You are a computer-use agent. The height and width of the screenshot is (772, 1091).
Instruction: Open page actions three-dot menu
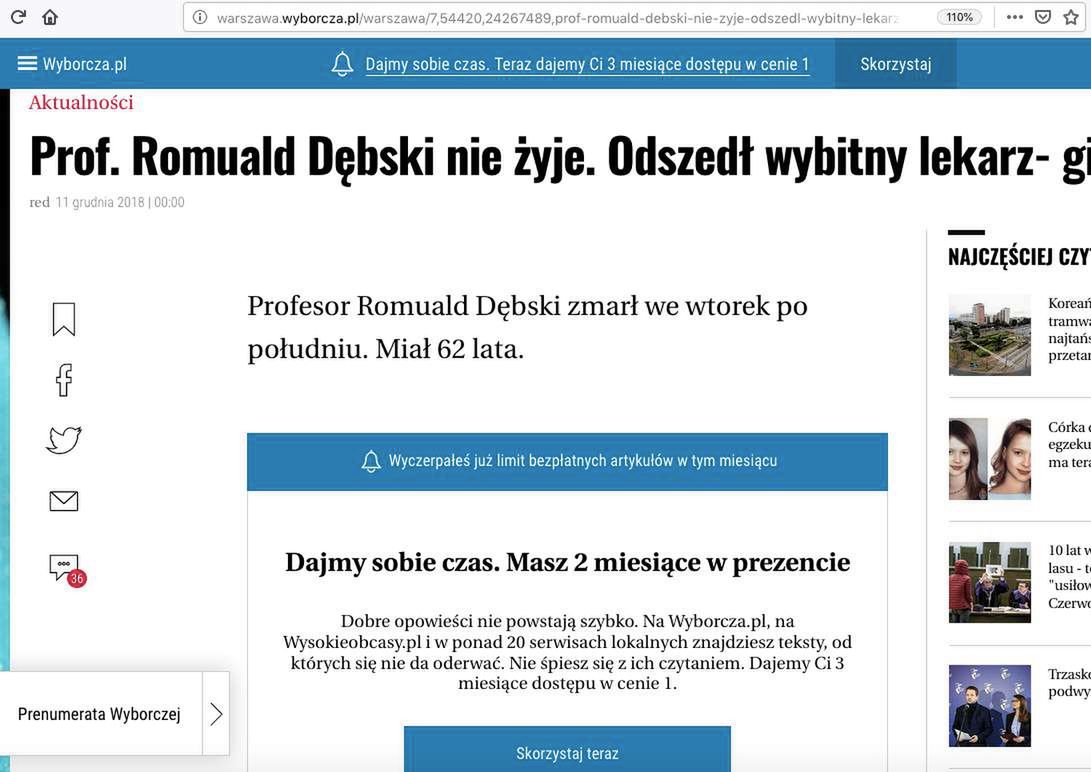[1014, 17]
